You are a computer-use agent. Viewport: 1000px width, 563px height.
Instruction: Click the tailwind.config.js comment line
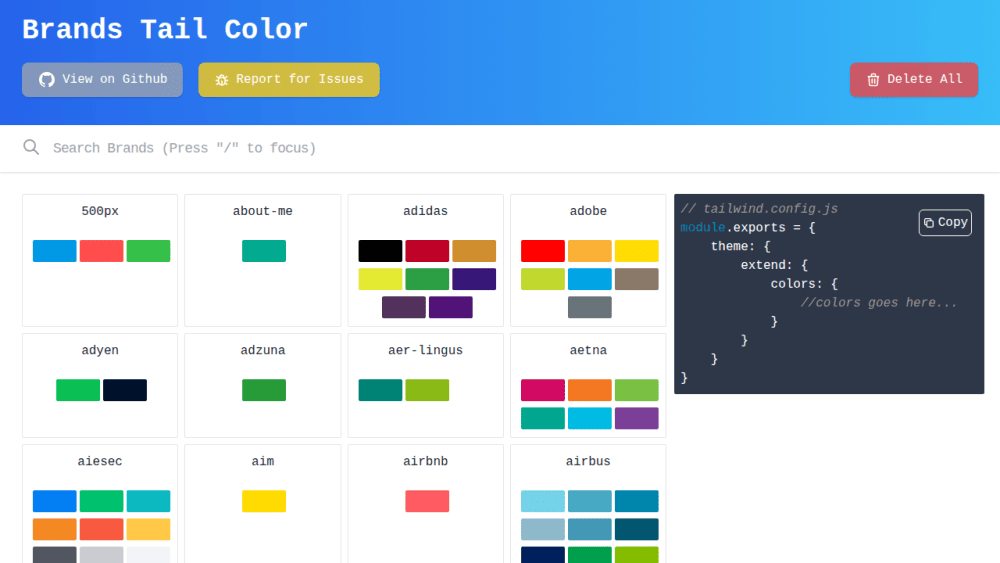[759, 209]
